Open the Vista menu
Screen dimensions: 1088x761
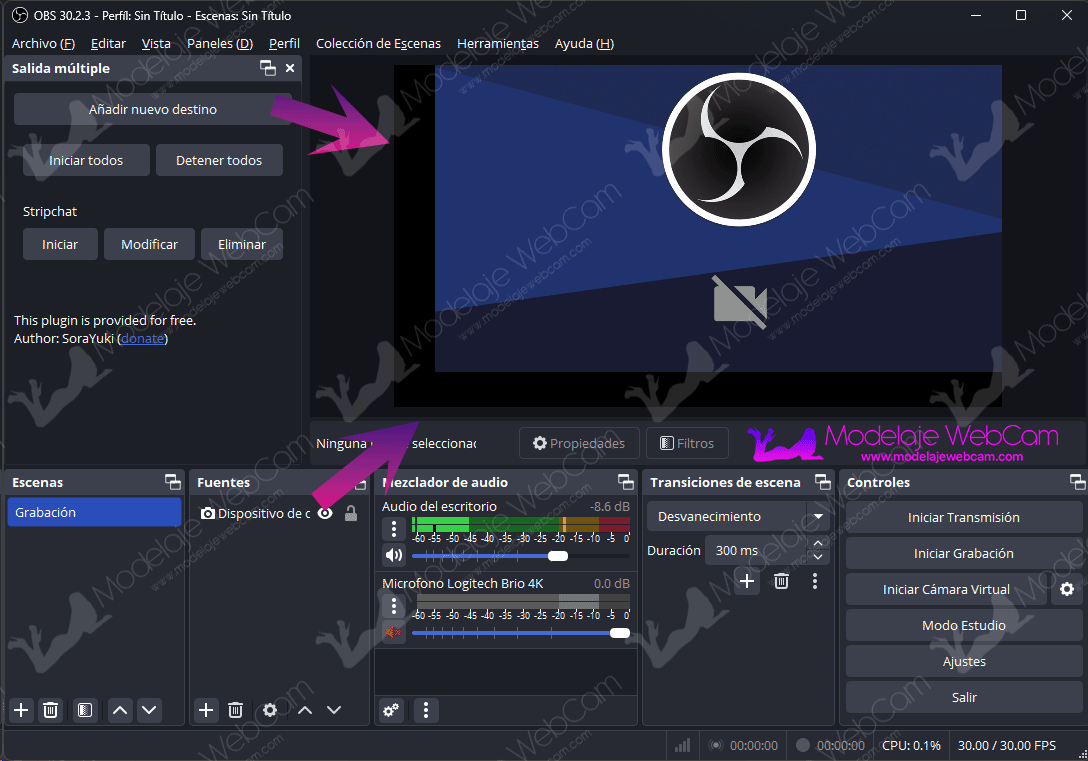click(x=156, y=44)
